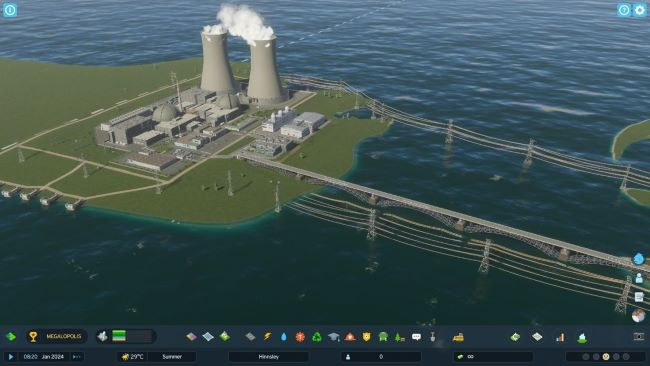This screenshot has height=366, width=650.
Task: Open the Water & Sewage menu
Action: tap(284, 337)
